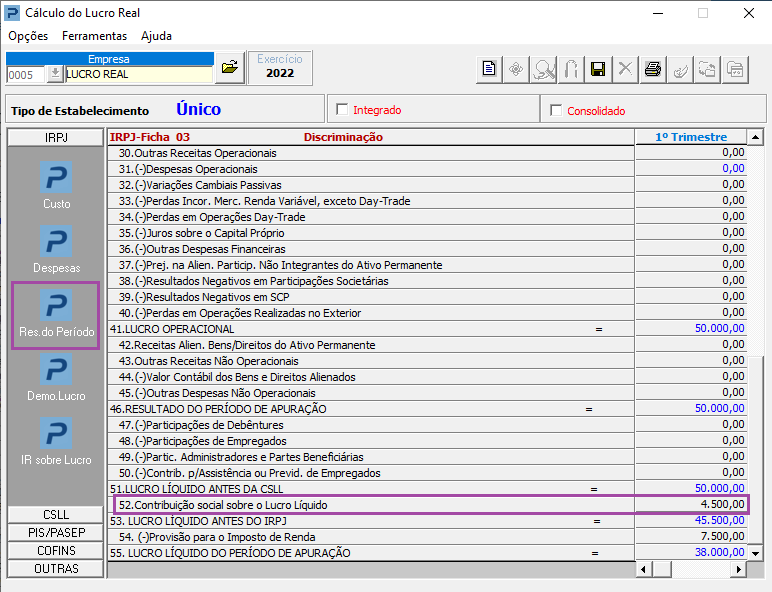
Task: Click the new document toolbar icon
Action: click(489, 69)
